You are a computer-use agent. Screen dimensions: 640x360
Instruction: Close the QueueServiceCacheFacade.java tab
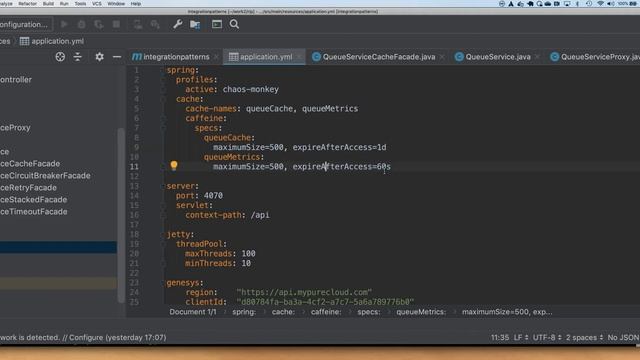[x=442, y=57]
